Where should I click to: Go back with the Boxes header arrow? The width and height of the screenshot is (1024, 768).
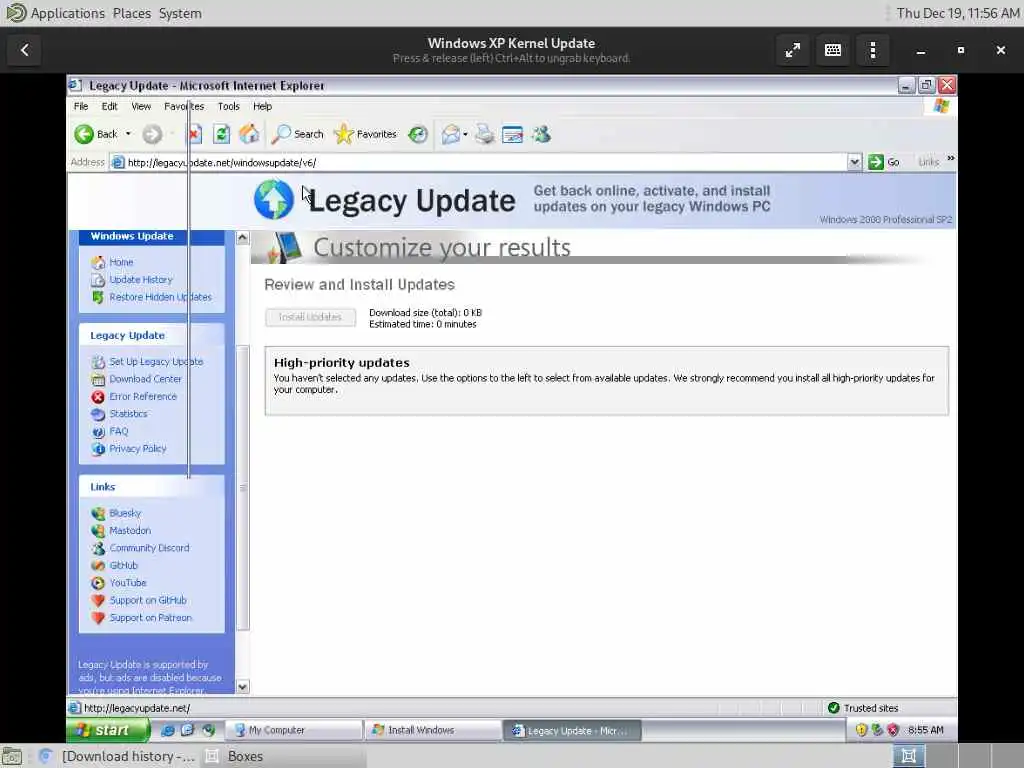pos(25,50)
